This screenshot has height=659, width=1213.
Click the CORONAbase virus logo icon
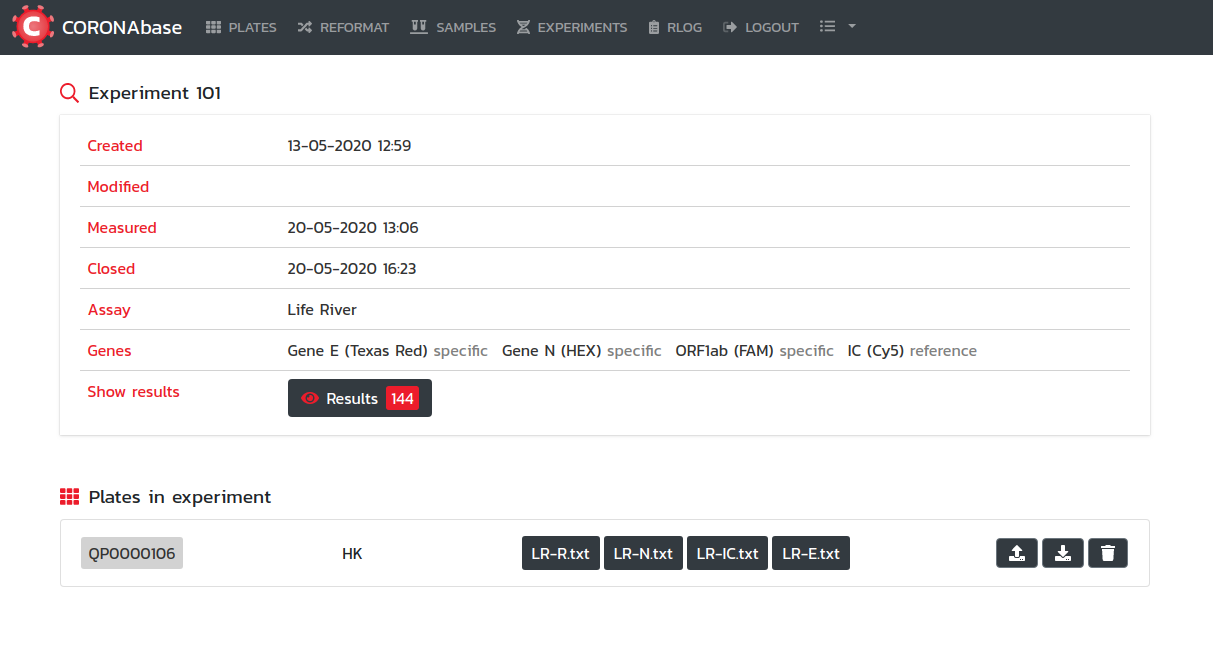pyautogui.click(x=32, y=27)
